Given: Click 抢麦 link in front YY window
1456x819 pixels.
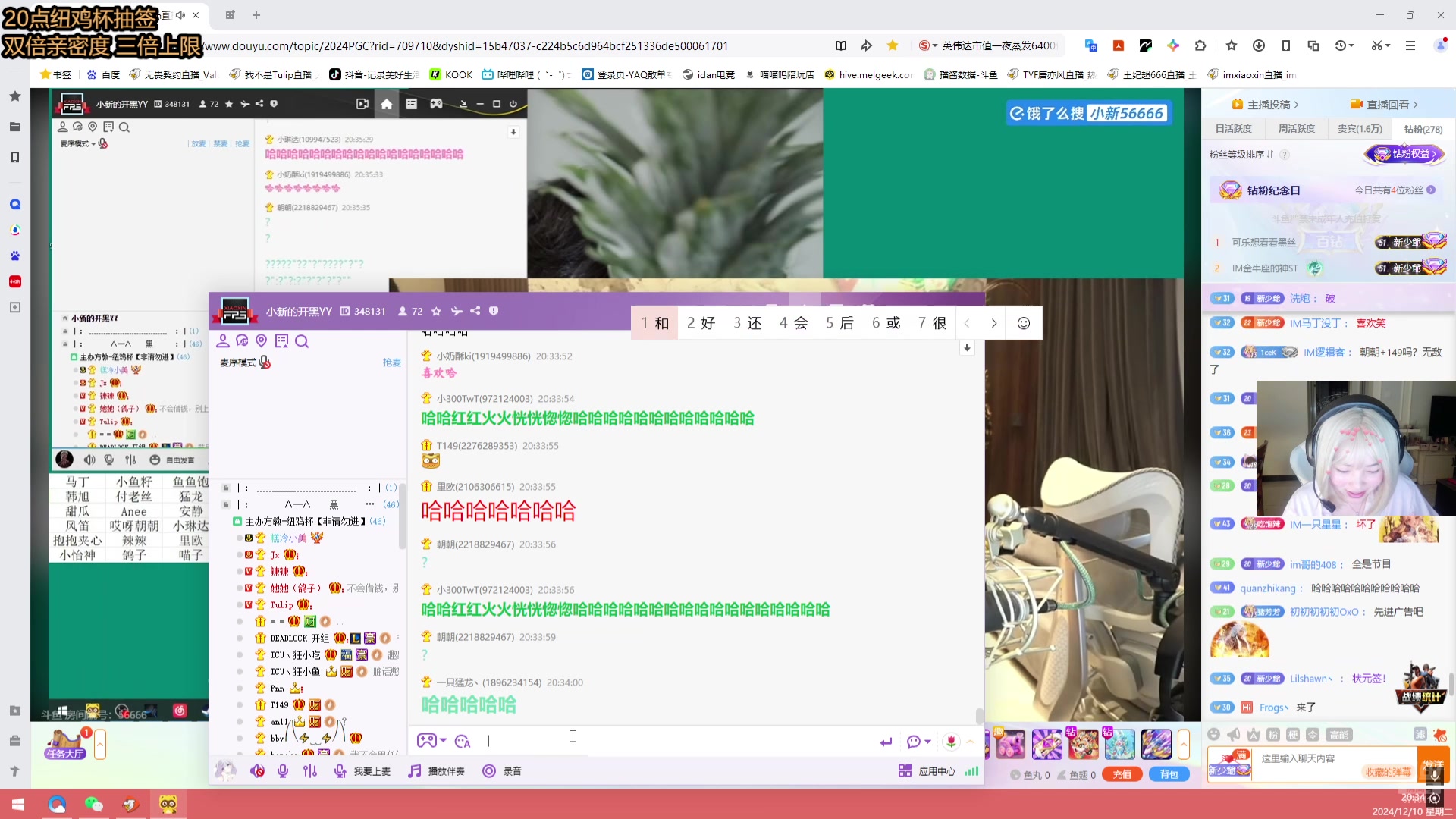Looking at the screenshot, I should tap(392, 362).
